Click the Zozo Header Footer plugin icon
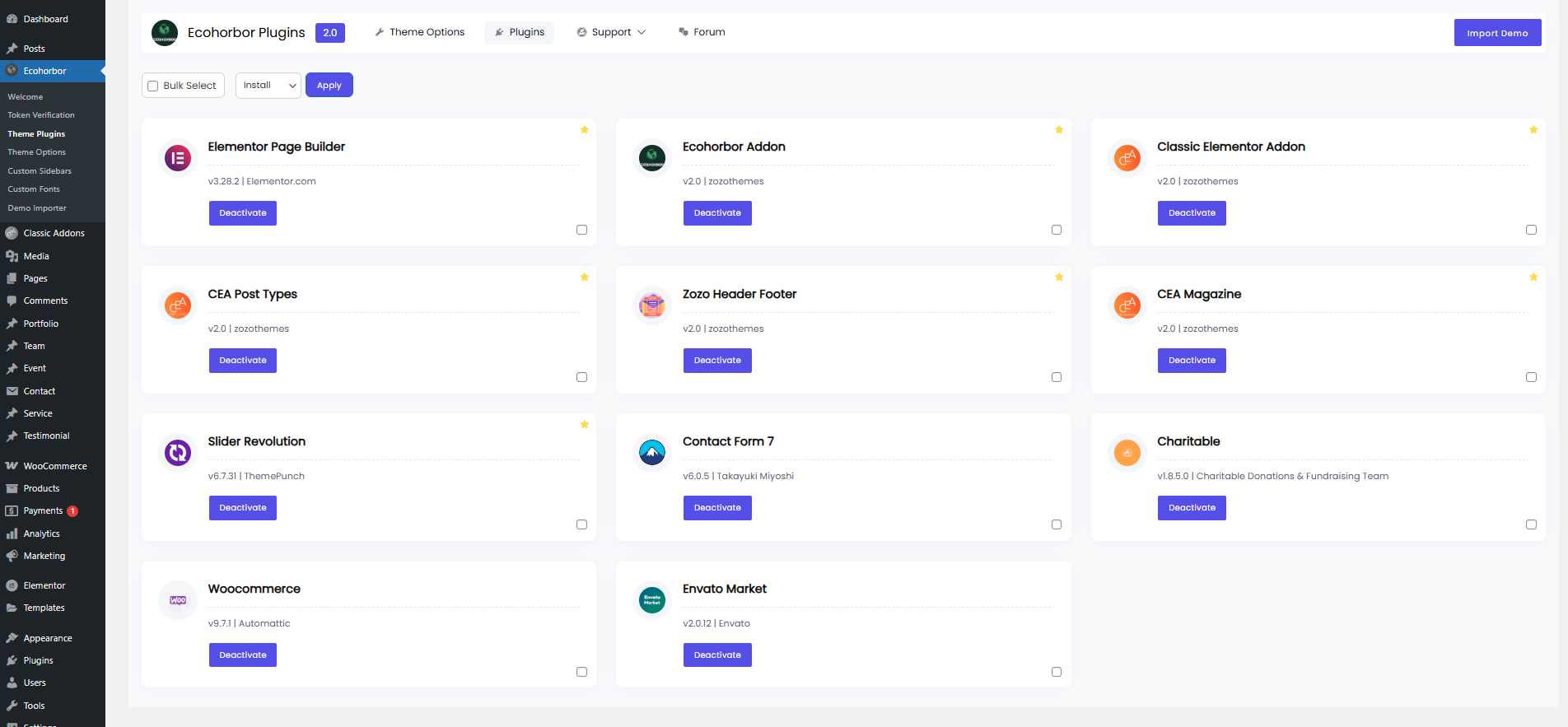Viewport: 1568px width, 727px height. tap(652, 305)
